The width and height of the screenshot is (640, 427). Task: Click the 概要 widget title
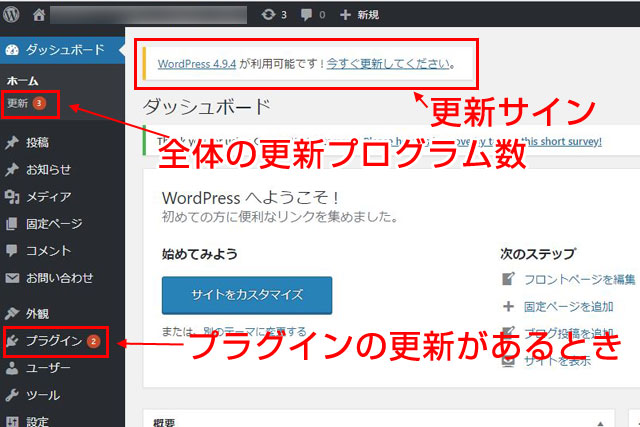[x=164, y=423]
